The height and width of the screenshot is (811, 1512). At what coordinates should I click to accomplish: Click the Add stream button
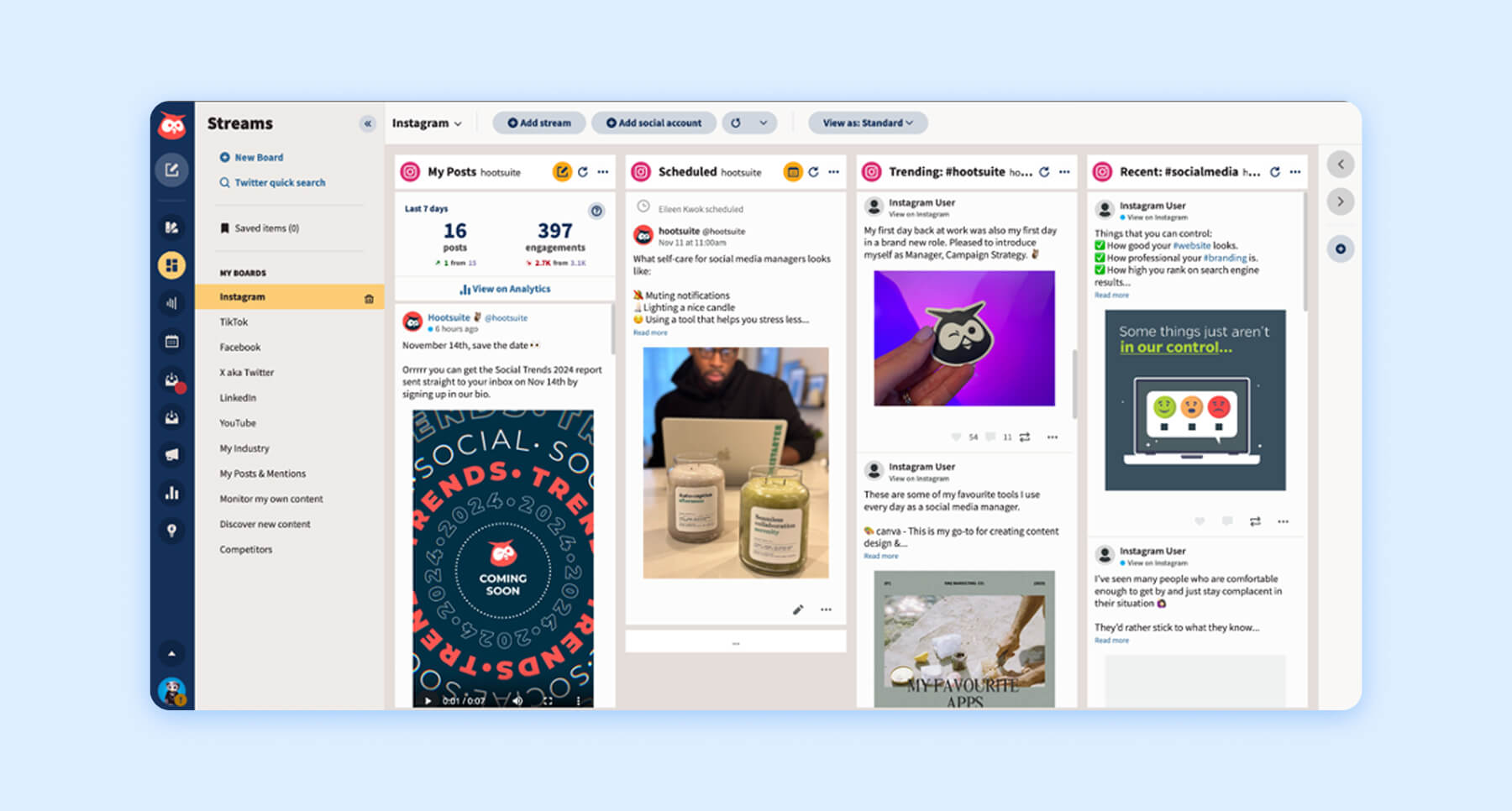(539, 123)
